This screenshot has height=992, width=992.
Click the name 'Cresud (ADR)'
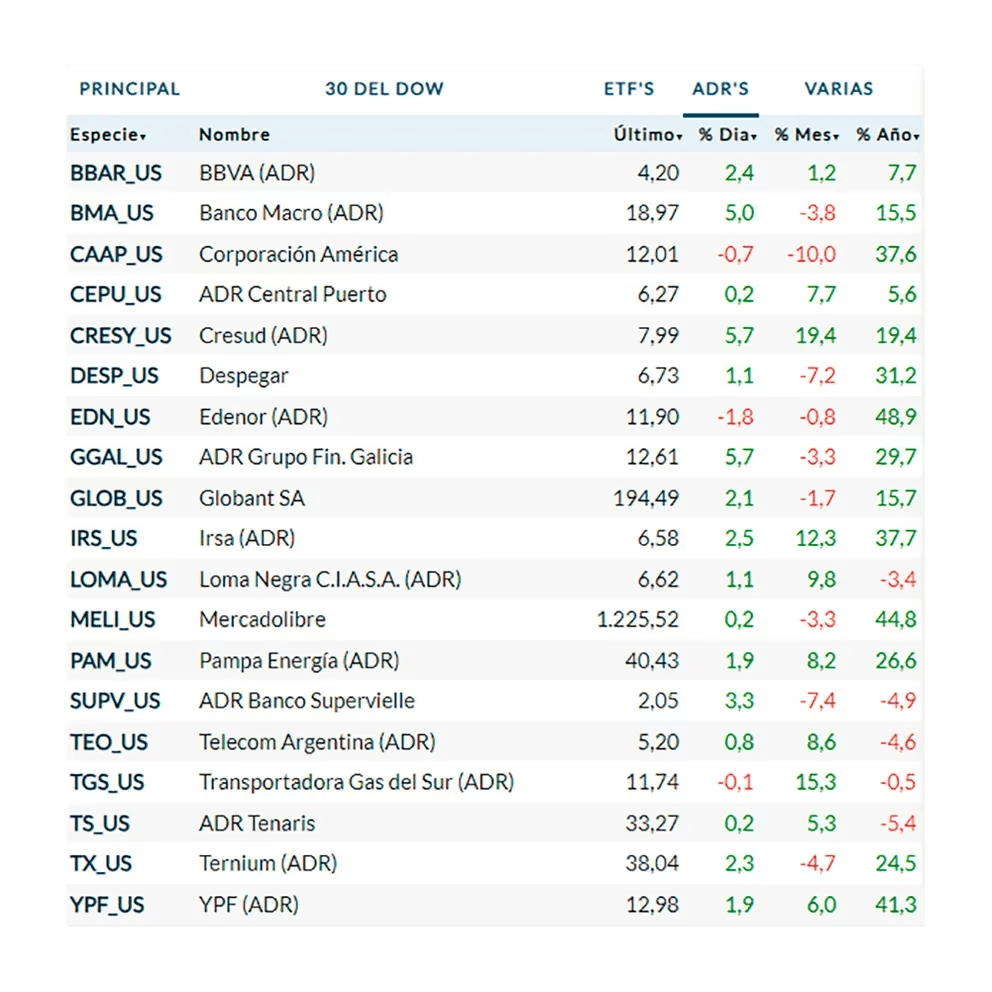coord(263,335)
